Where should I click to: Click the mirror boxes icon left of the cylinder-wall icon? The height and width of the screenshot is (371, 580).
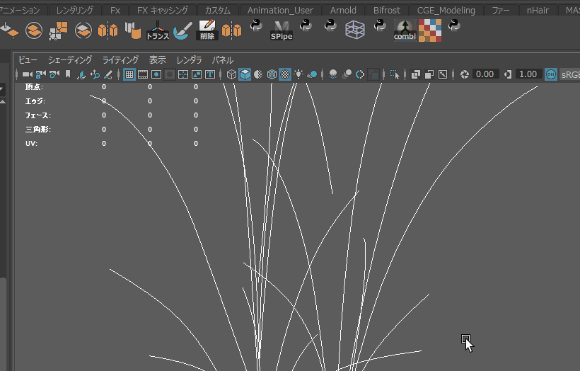click(108, 30)
